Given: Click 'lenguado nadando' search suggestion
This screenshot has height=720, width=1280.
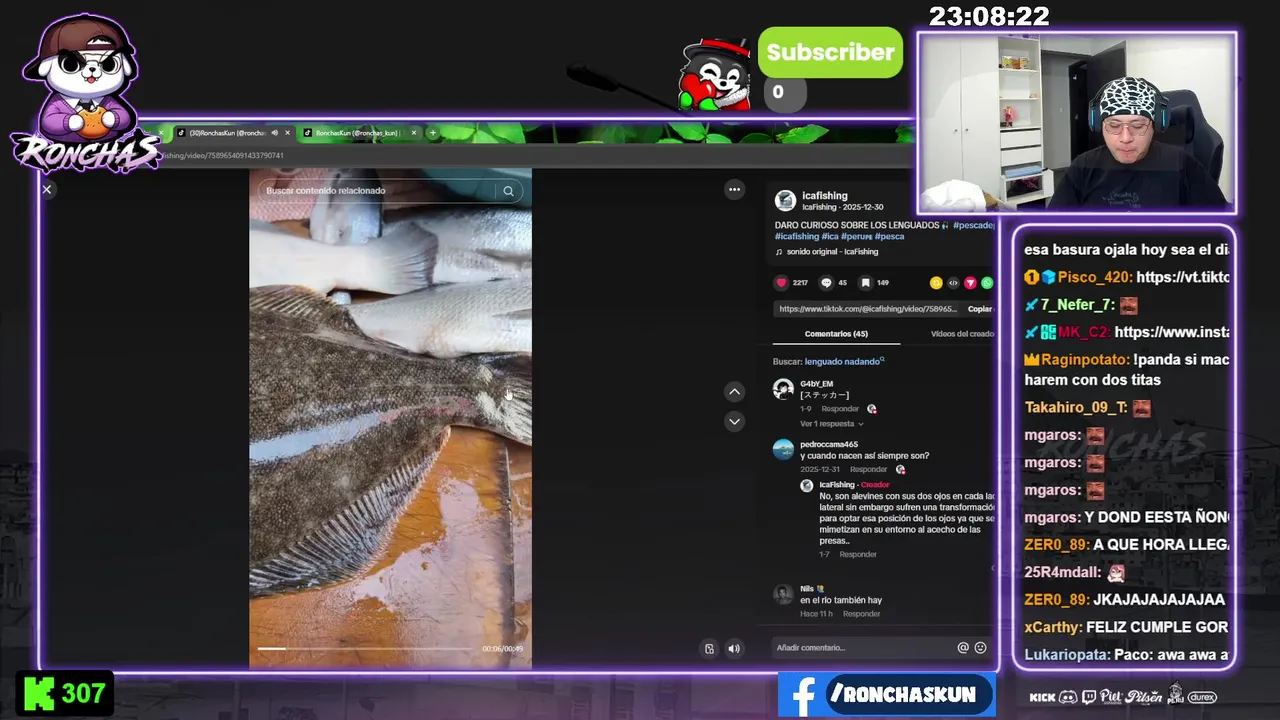Looking at the screenshot, I should pos(842,361).
